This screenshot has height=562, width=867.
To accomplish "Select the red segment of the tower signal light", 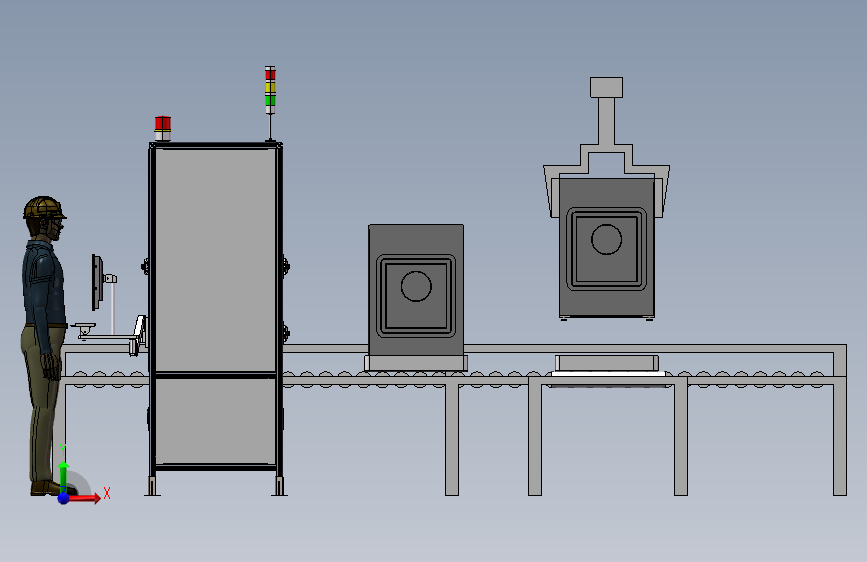I will pyautogui.click(x=270, y=74).
